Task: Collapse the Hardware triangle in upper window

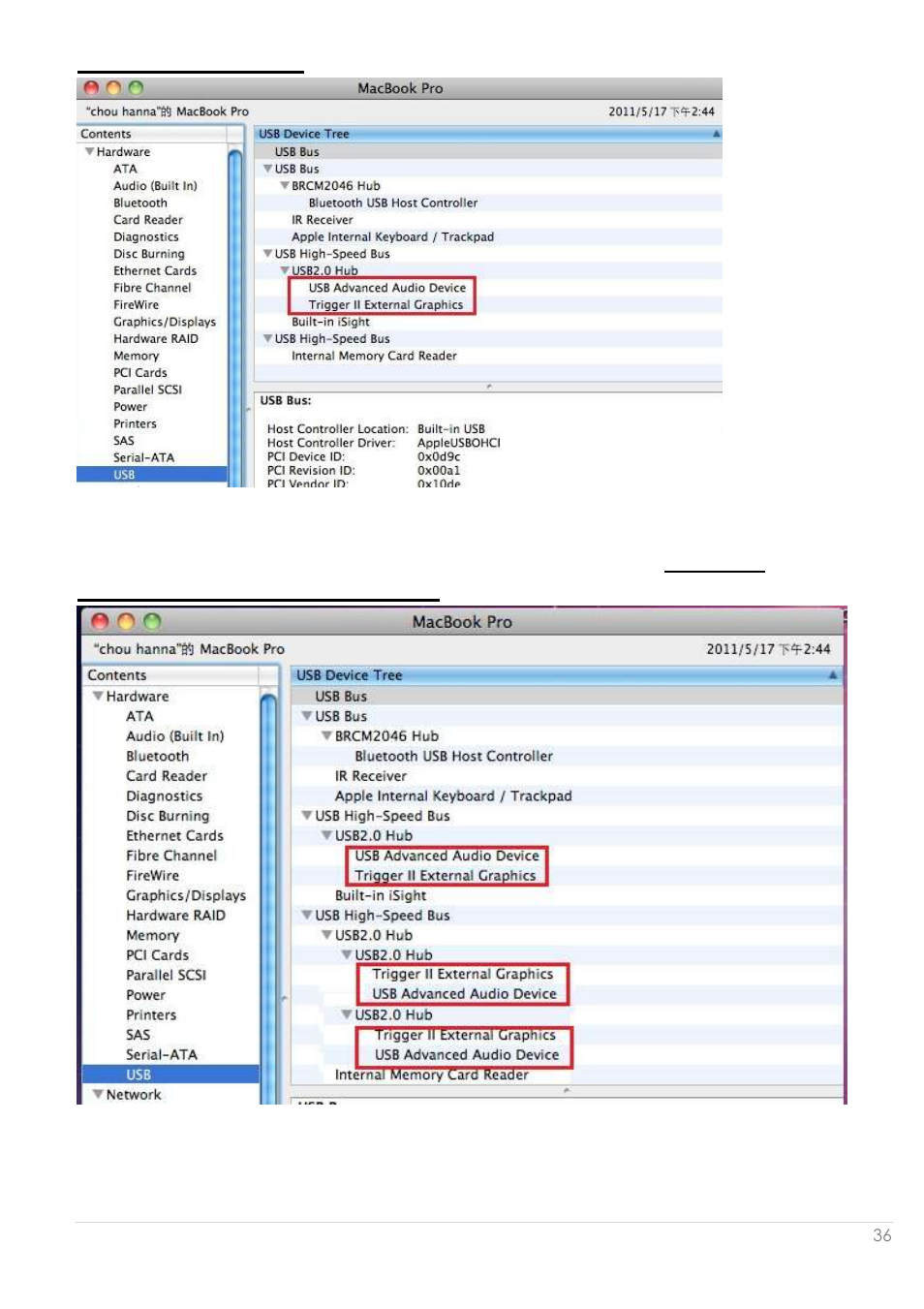Action: pyautogui.click(x=89, y=152)
